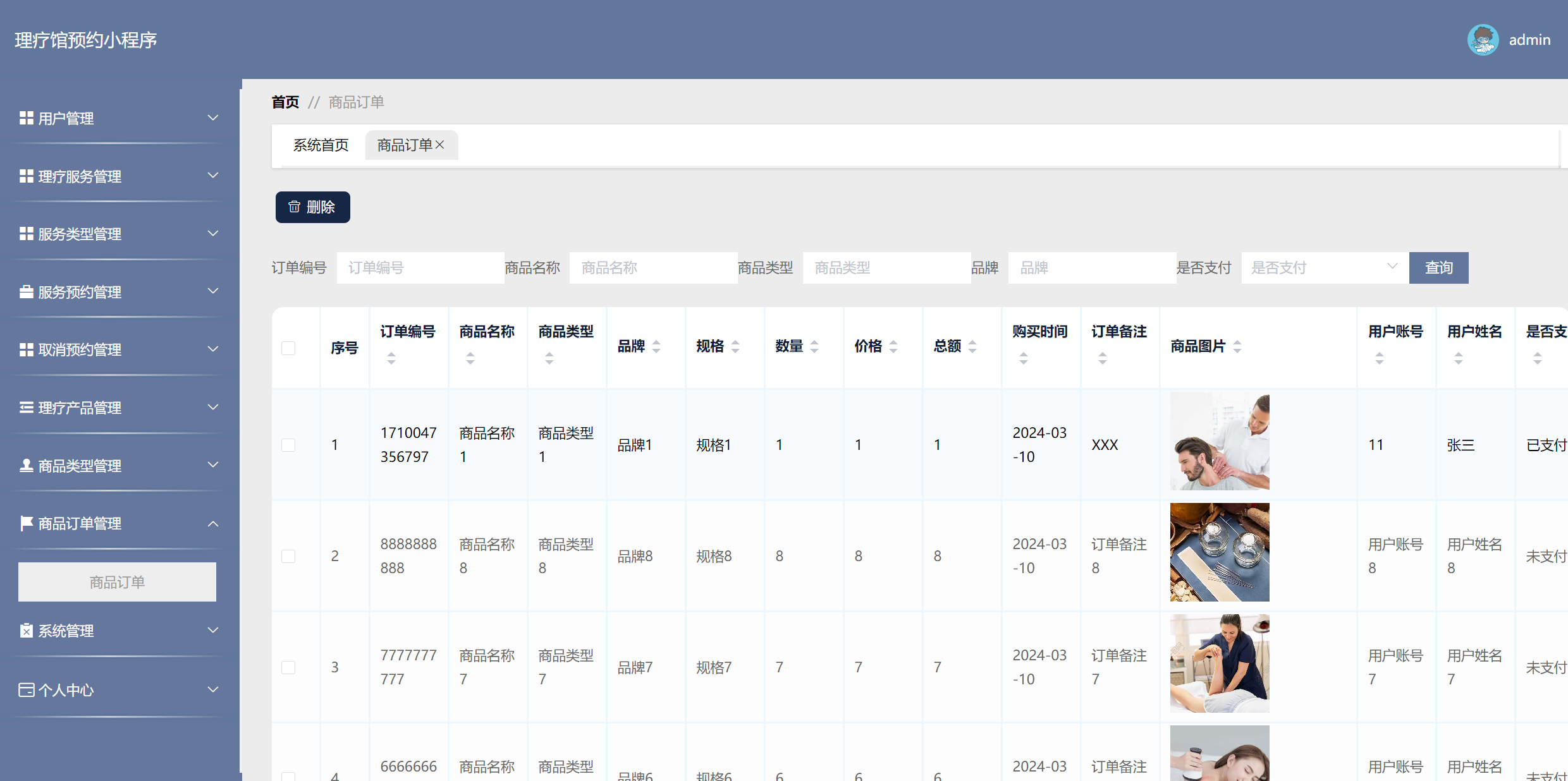Sort by 订单编号 column arrows

[x=391, y=358]
